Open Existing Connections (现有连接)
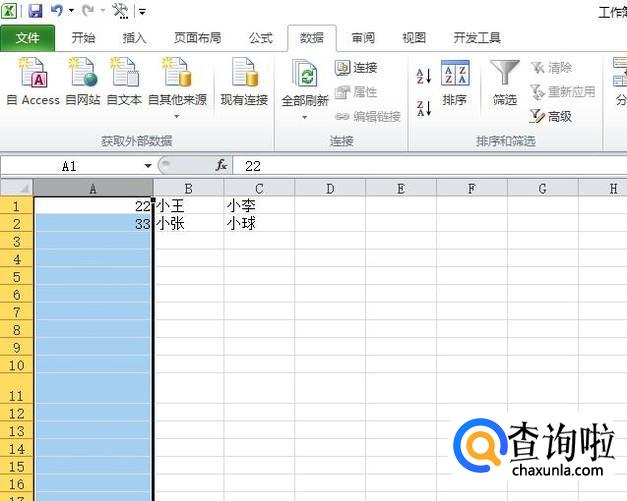Screen dimensions: 627x501 244,82
